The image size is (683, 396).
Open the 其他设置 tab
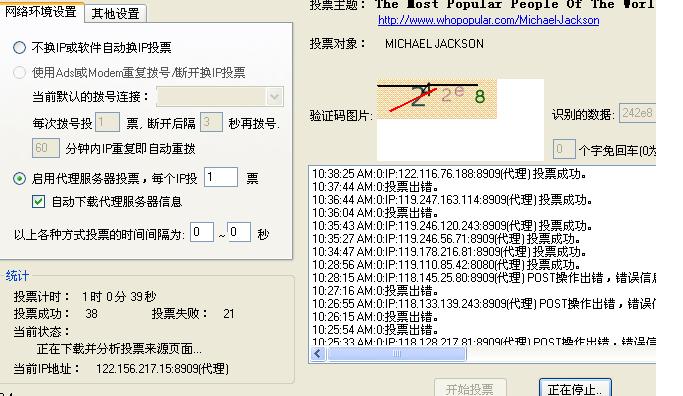click(x=115, y=14)
